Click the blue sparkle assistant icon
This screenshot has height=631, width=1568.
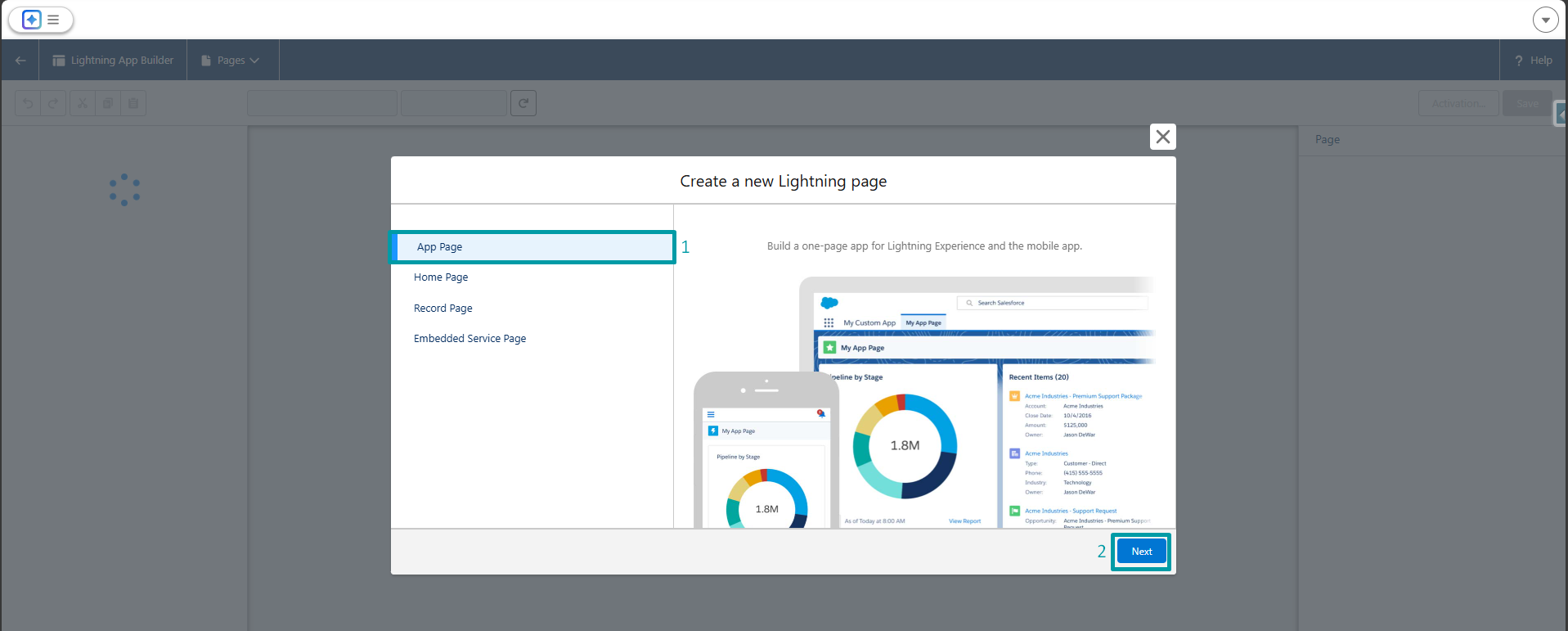(31, 20)
